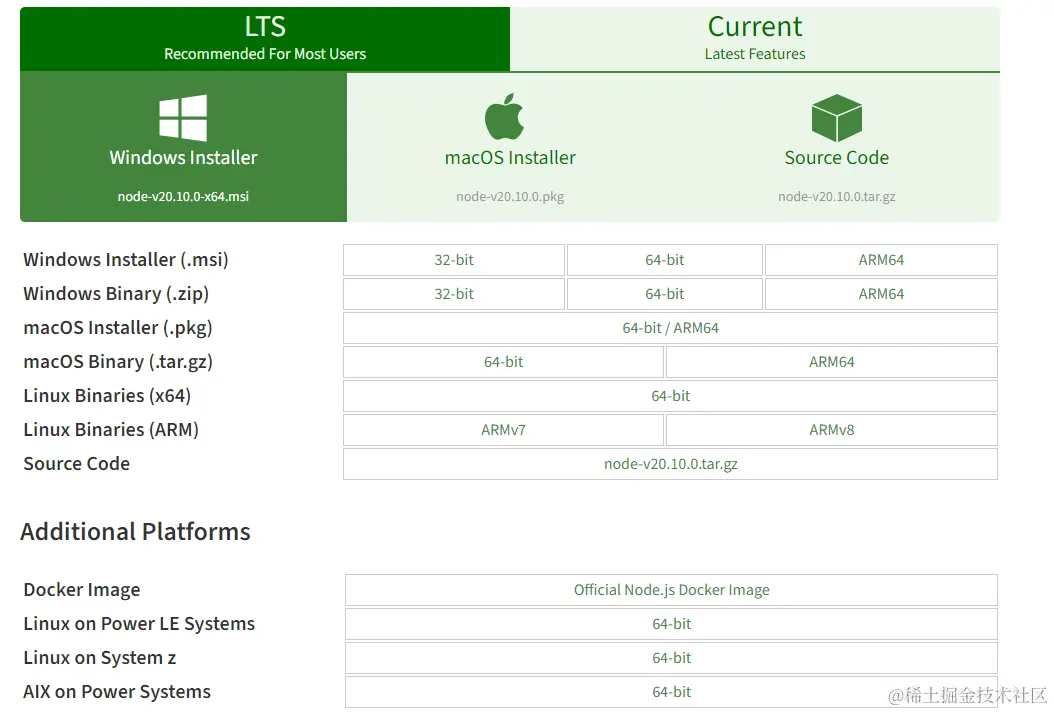The image size is (1054, 712).
Task: Select 64-bit macOS Binary (.tar.gz)
Action: click(503, 362)
